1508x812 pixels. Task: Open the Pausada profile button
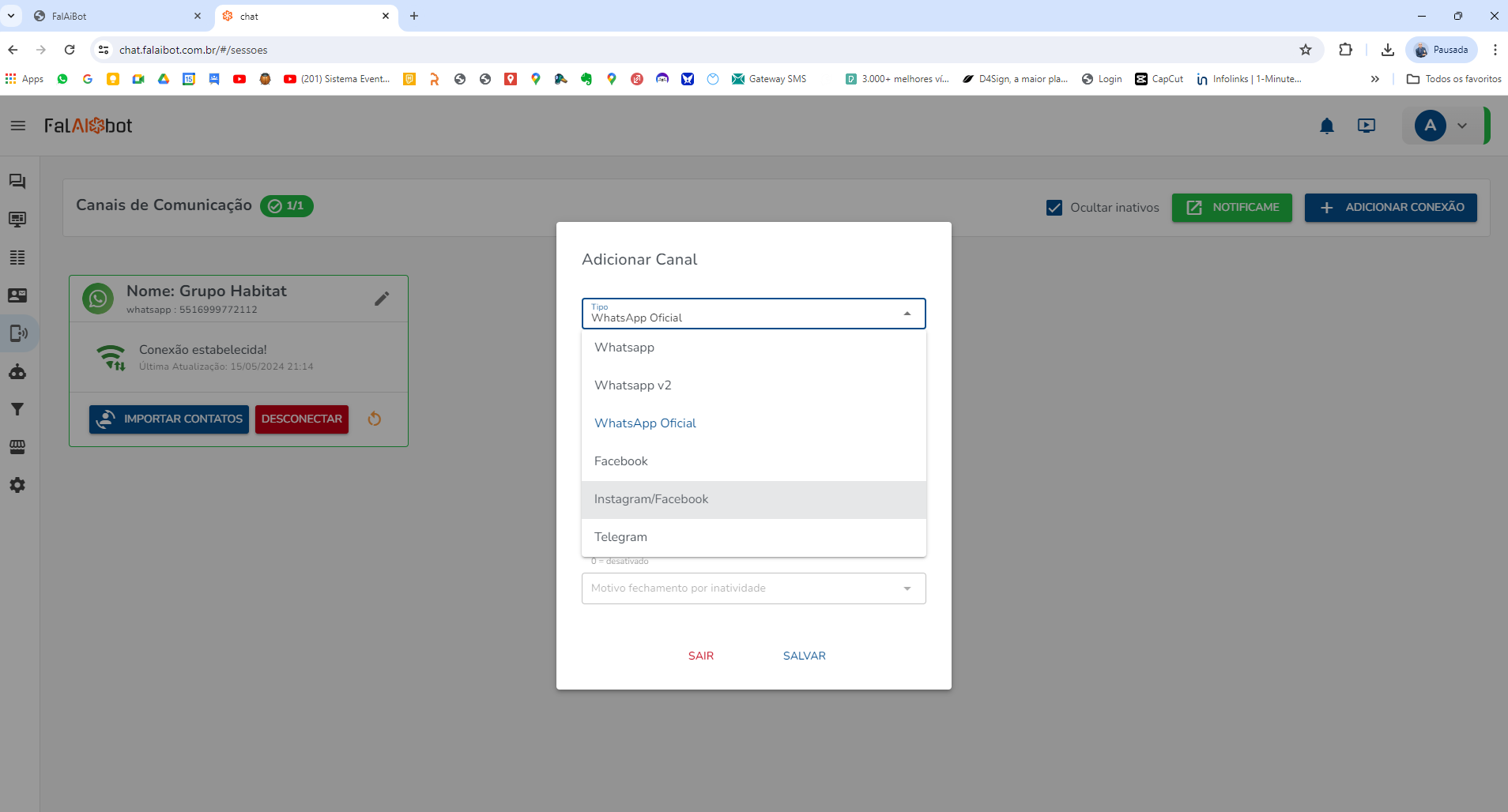pos(1442,50)
